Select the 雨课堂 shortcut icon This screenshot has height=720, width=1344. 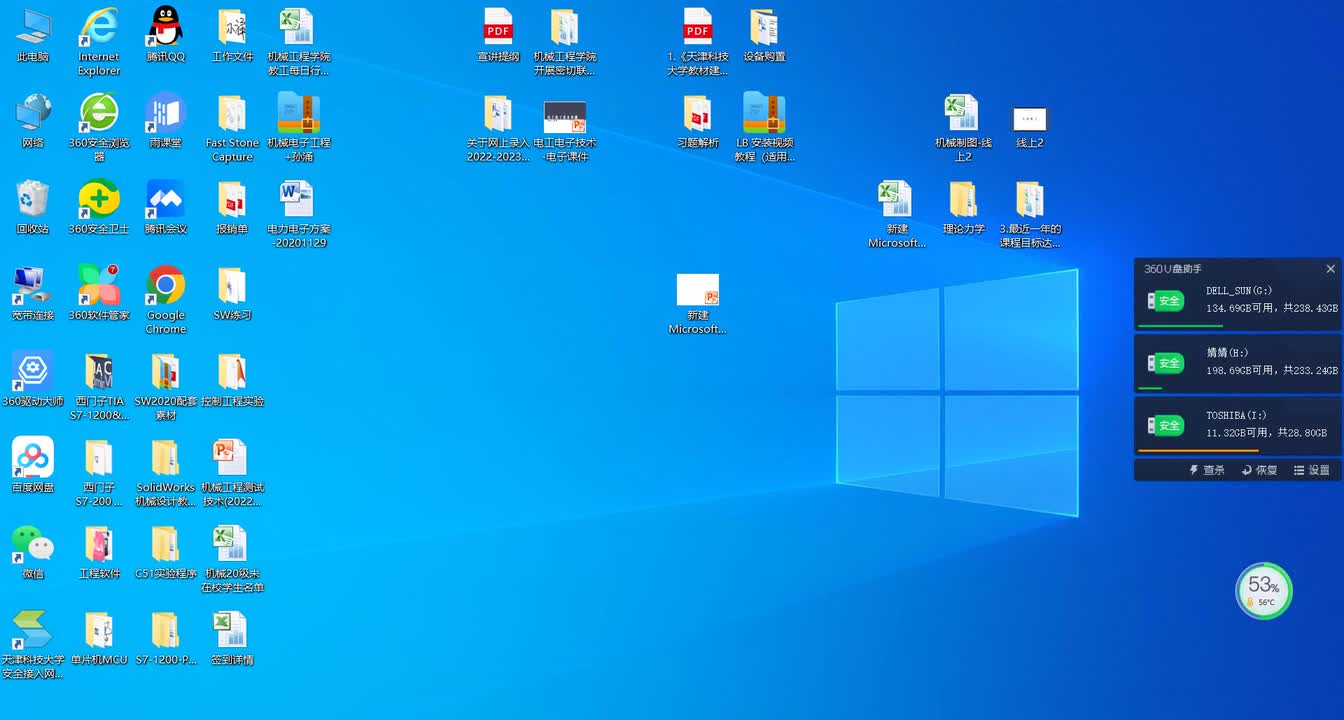165,122
